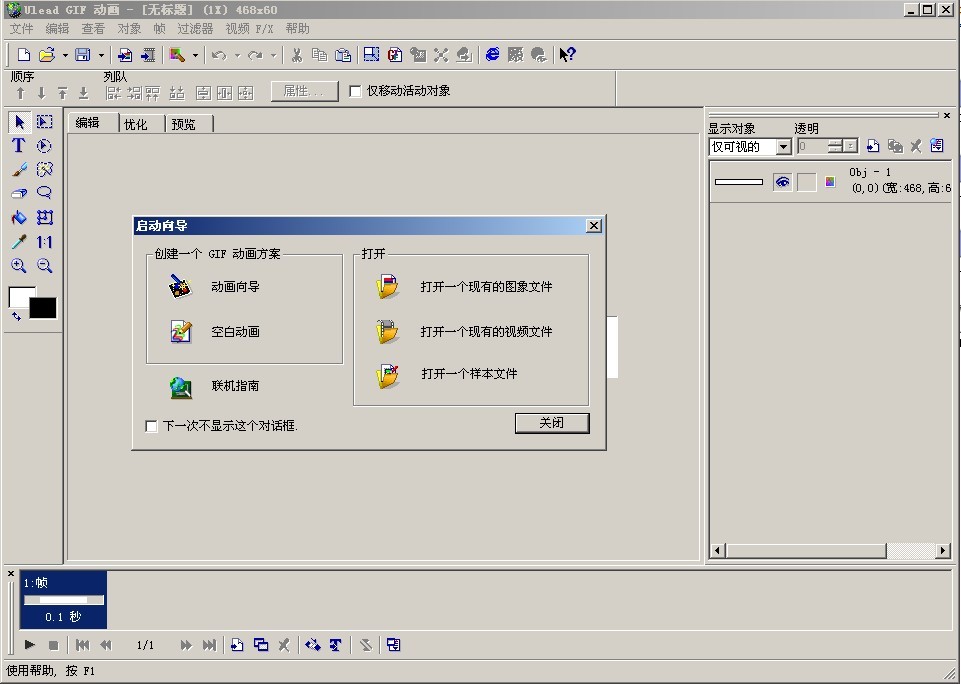This screenshot has width=961, height=684.
Task: Click the Online Guide globe icon
Action: (x=181, y=386)
